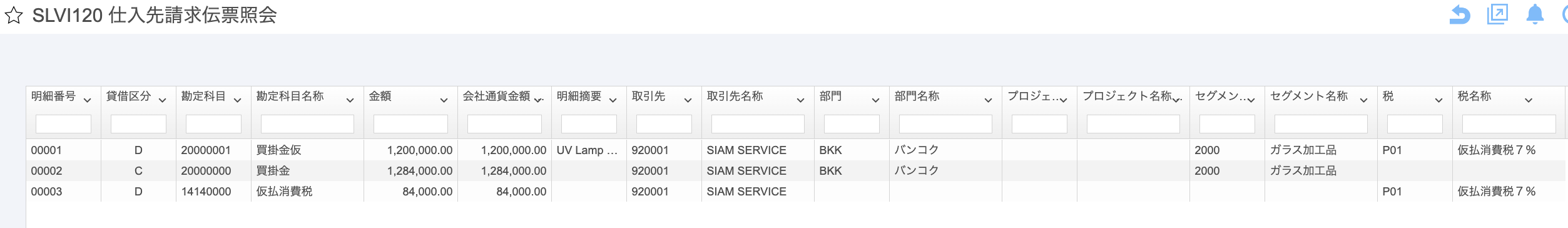Screen dimensions: 1568x228
Task: Expand the 取引先名称 column dropdown arrow
Action: 801,100
